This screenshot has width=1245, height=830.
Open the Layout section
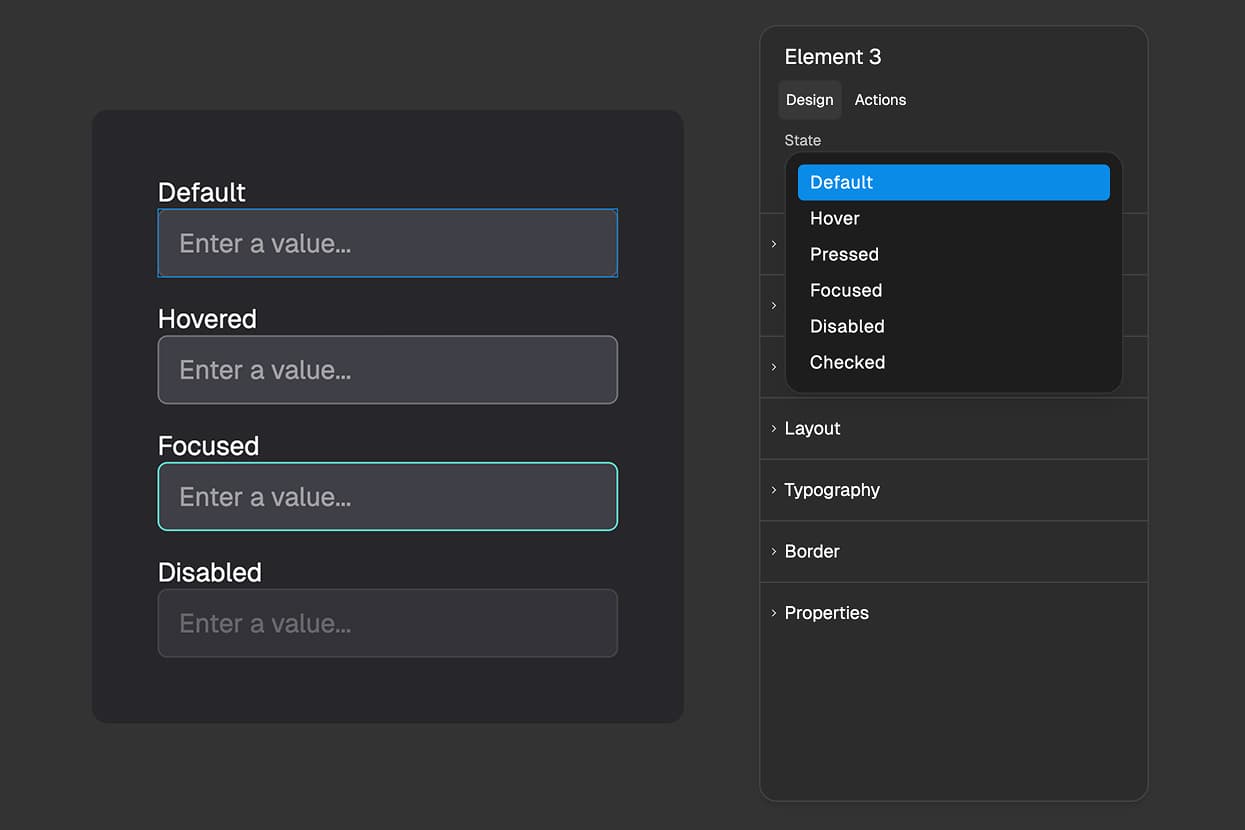[812, 428]
